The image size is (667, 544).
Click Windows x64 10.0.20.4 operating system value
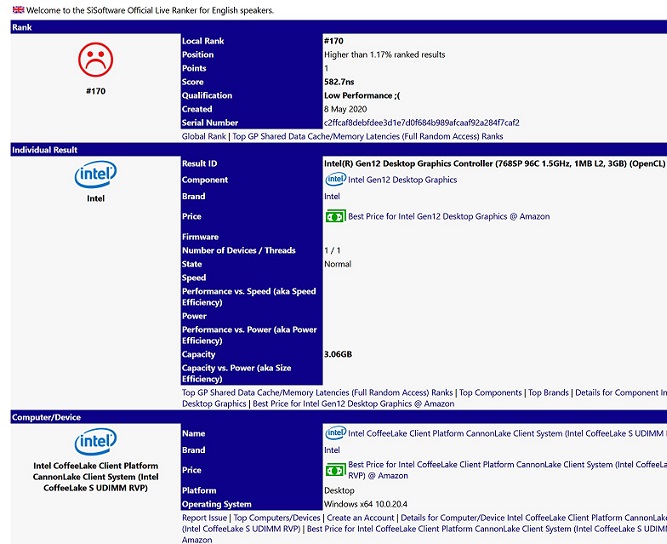pyautogui.click(x=365, y=504)
